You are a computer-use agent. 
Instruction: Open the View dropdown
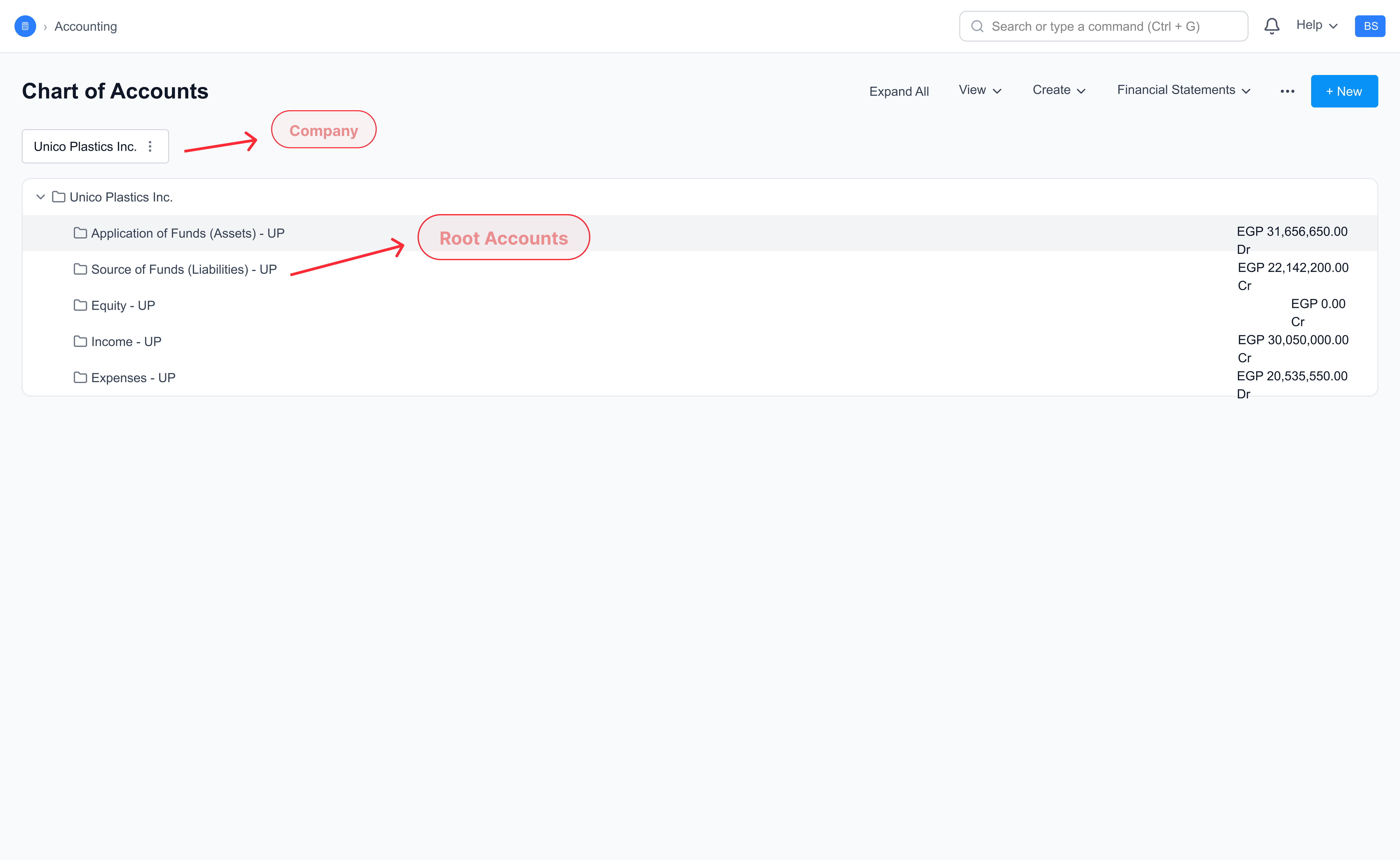(980, 90)
